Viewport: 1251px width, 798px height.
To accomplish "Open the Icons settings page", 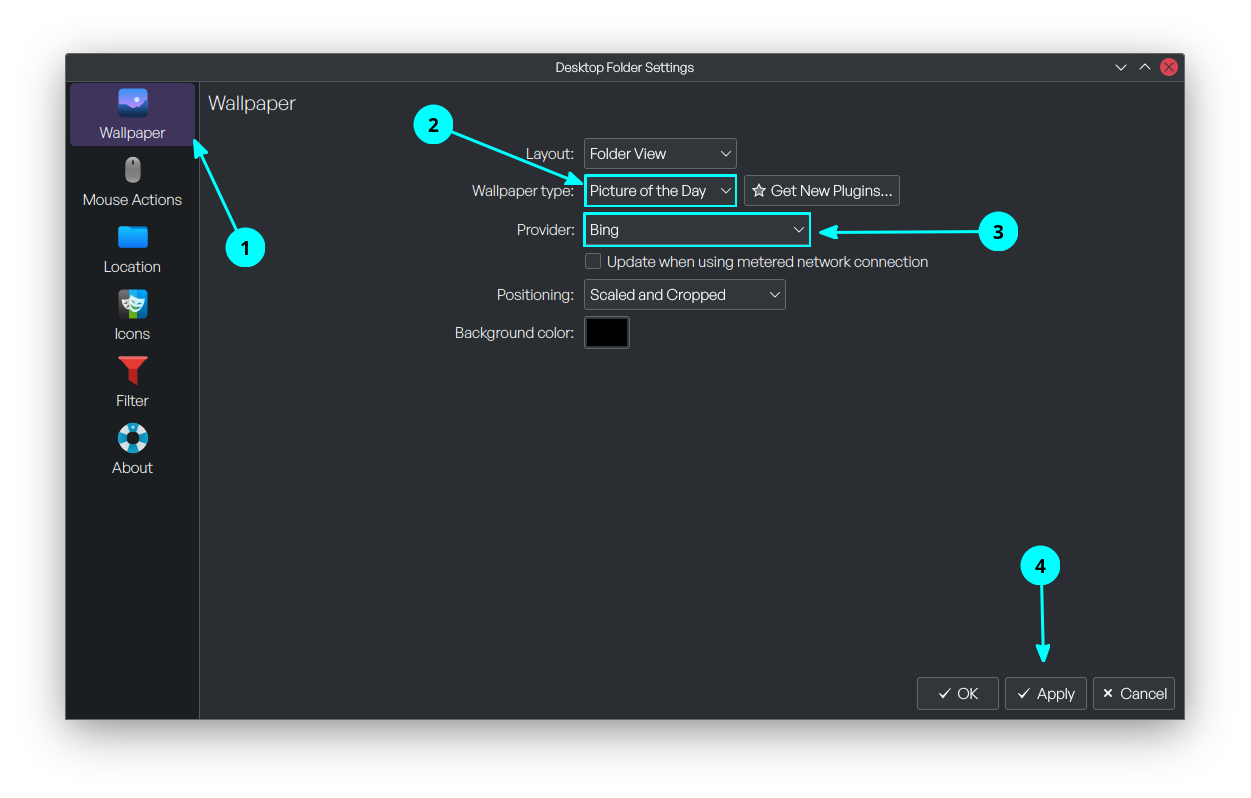I will pyautogui.click(x=132, y=305).
